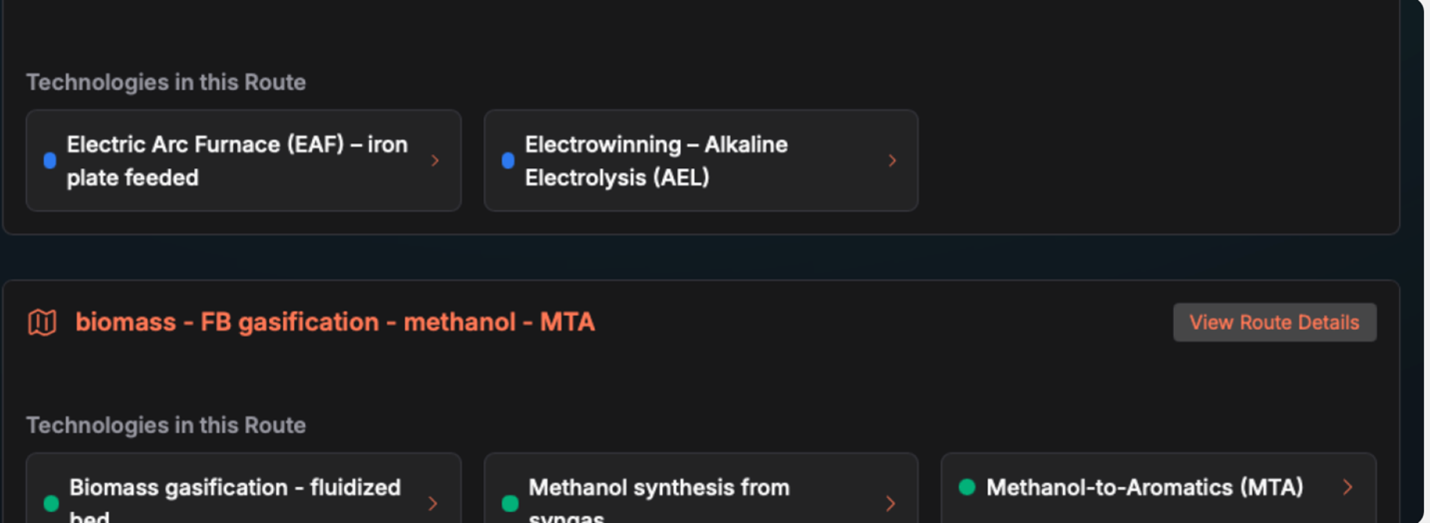
Task: Open the biomass - FB gasification - methanol - MTA route title
Action: click(335, 322)
